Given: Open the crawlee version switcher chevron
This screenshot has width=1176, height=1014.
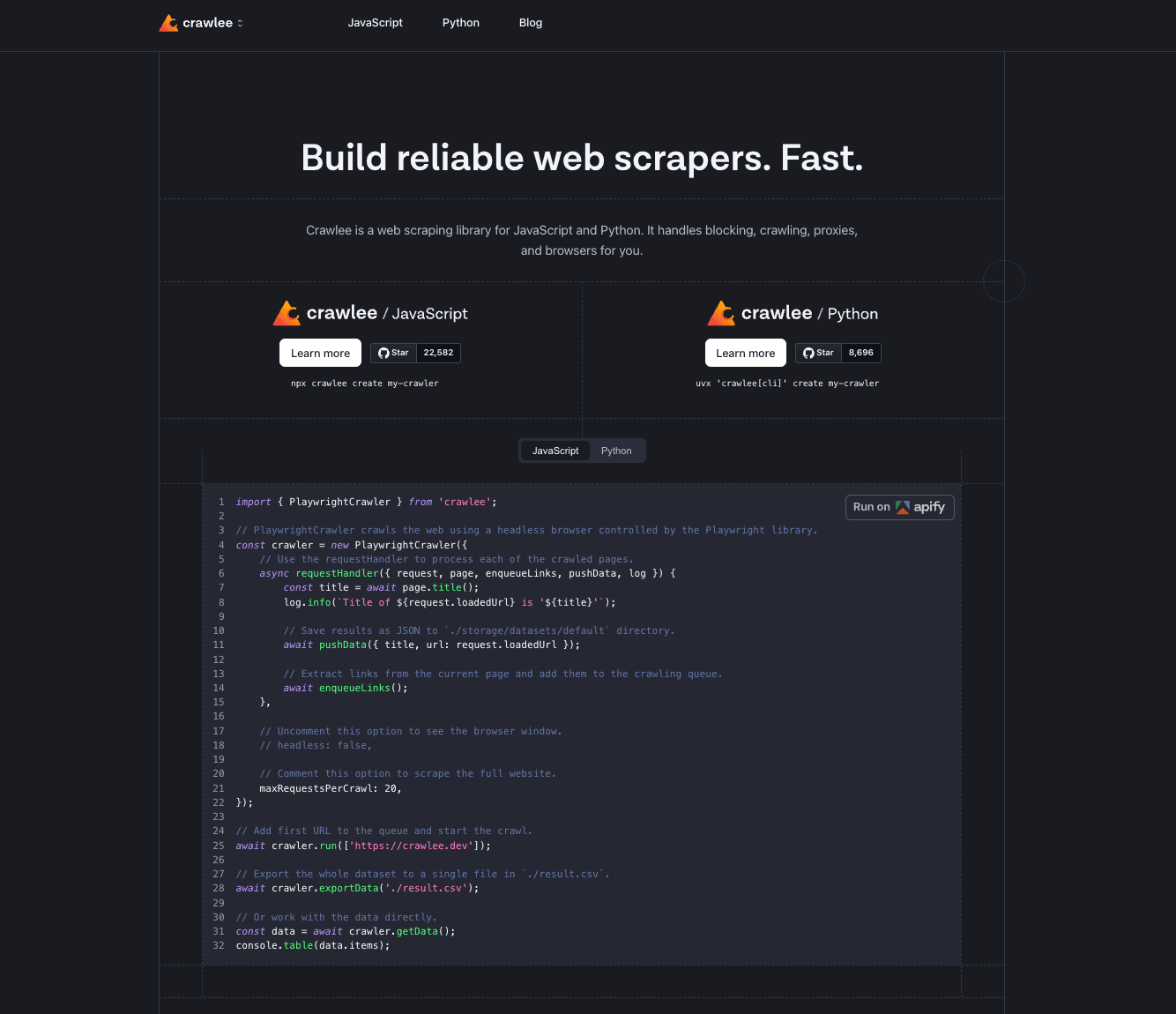Looking at the screenshot, I should tap(240, 23).
